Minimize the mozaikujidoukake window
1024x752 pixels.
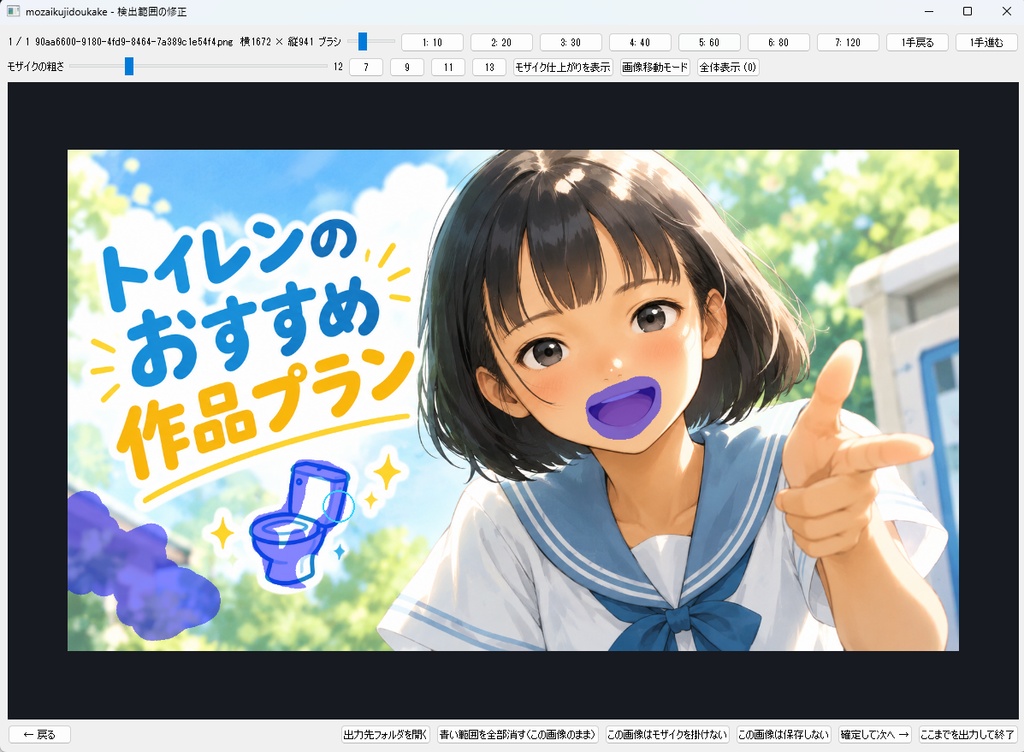click(929, 11)
